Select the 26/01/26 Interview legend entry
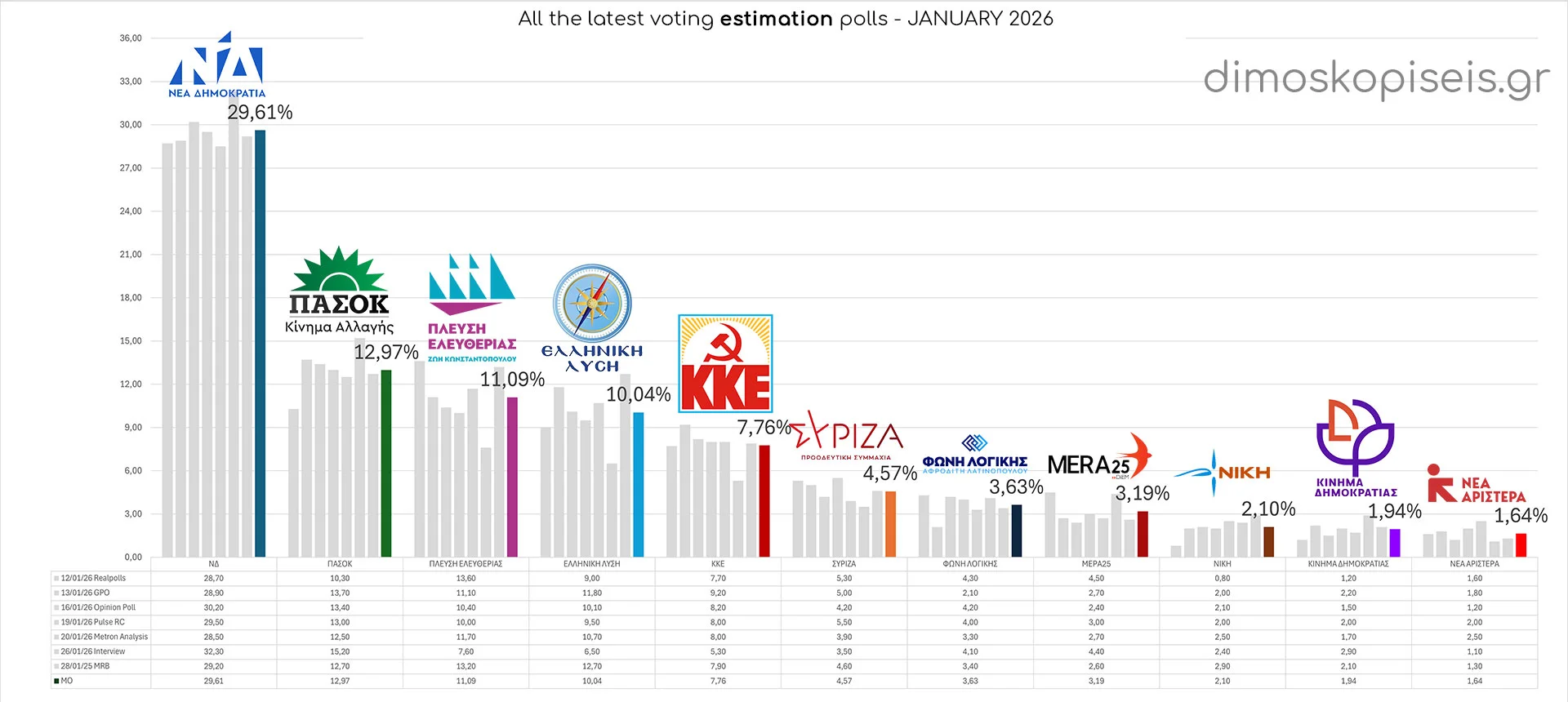The height and width of the screenshot is (702, 1568). (93, 651)
